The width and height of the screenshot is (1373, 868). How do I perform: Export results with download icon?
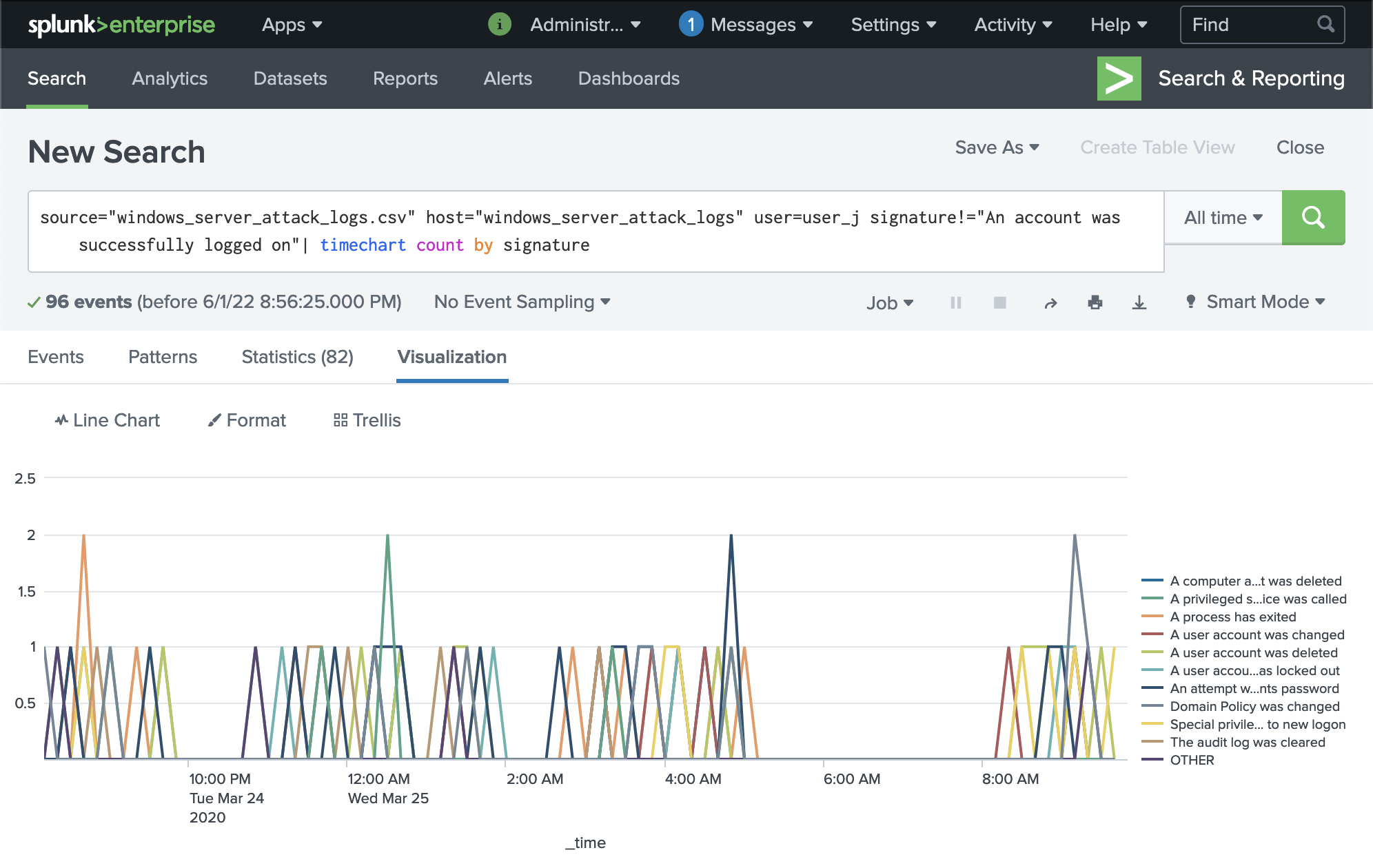1139,302
